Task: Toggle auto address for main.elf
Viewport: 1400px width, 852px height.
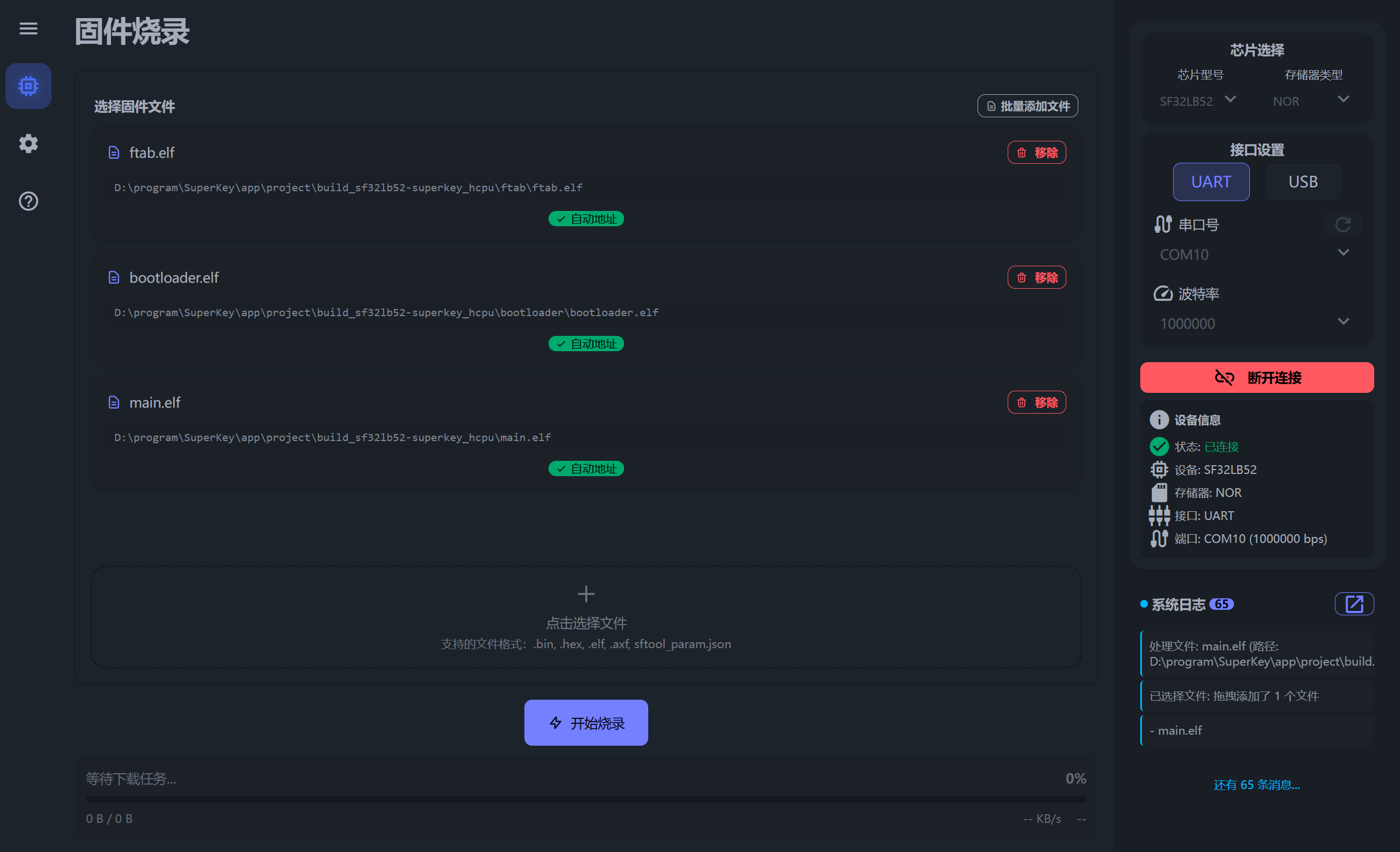Action: pyautogui.click(x=586, y=468)
